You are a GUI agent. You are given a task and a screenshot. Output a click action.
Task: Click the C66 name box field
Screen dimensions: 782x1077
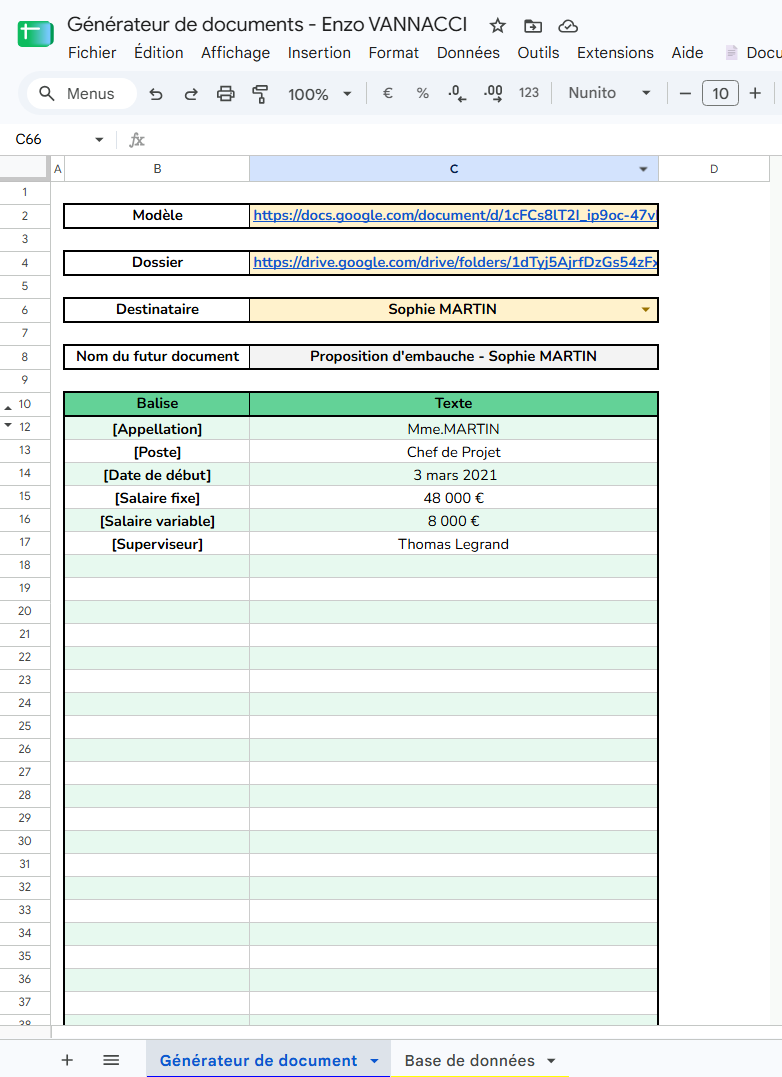click(x=55, y=139)
